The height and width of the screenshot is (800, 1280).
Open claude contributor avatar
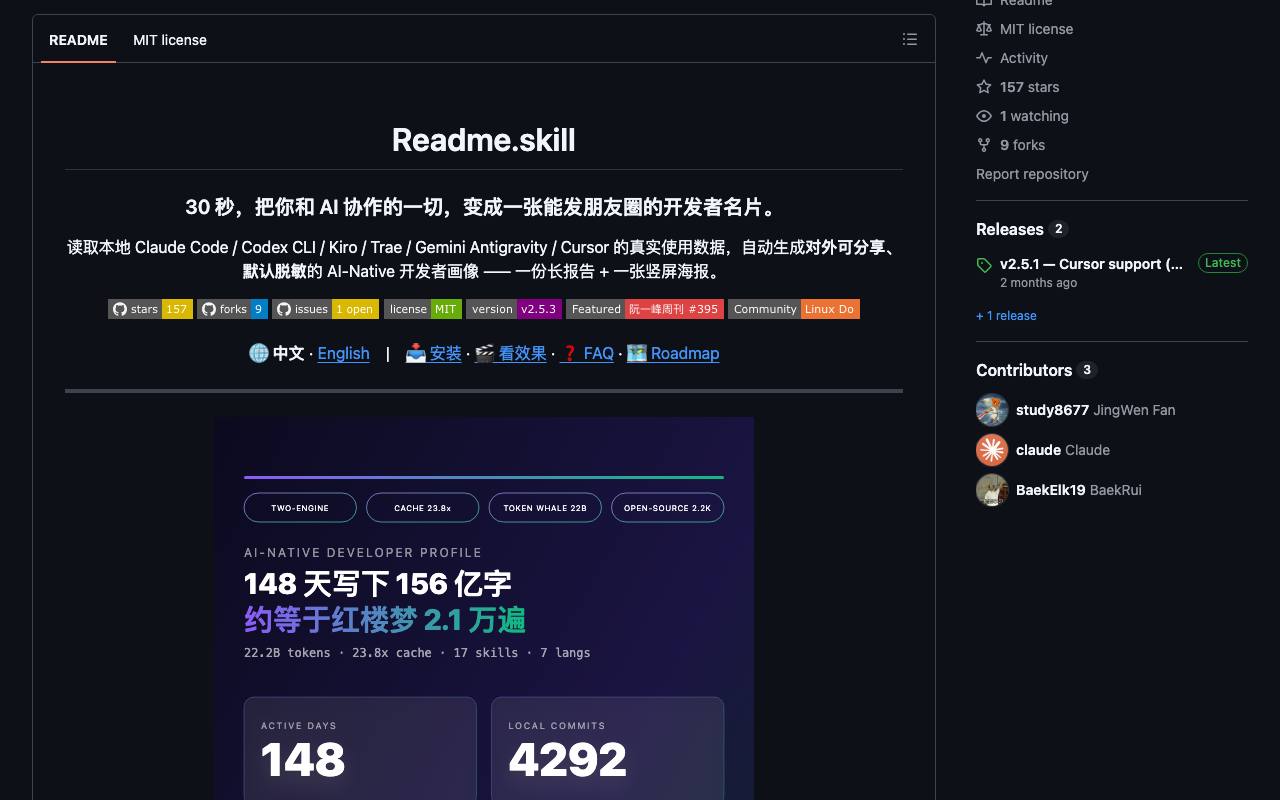[x=992, y=450]
